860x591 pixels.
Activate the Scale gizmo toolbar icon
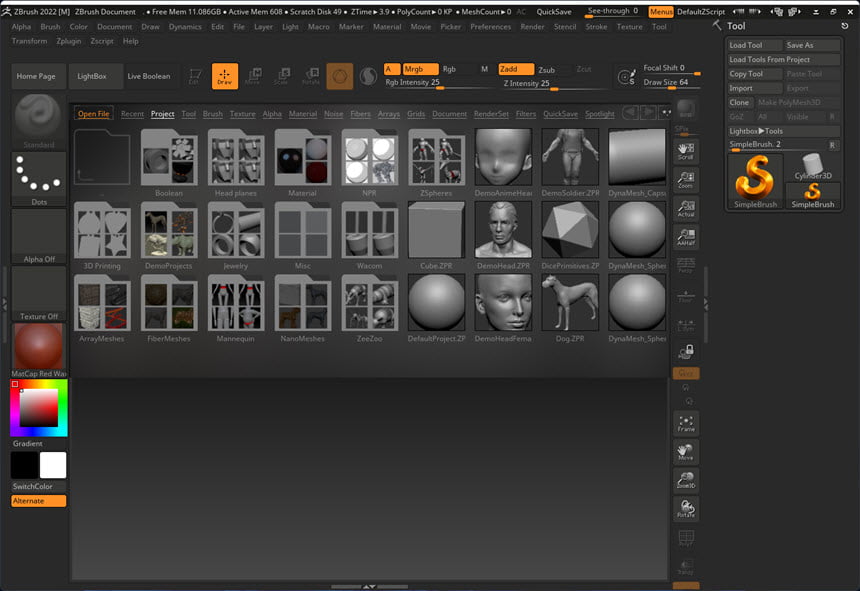pos(282,76)
